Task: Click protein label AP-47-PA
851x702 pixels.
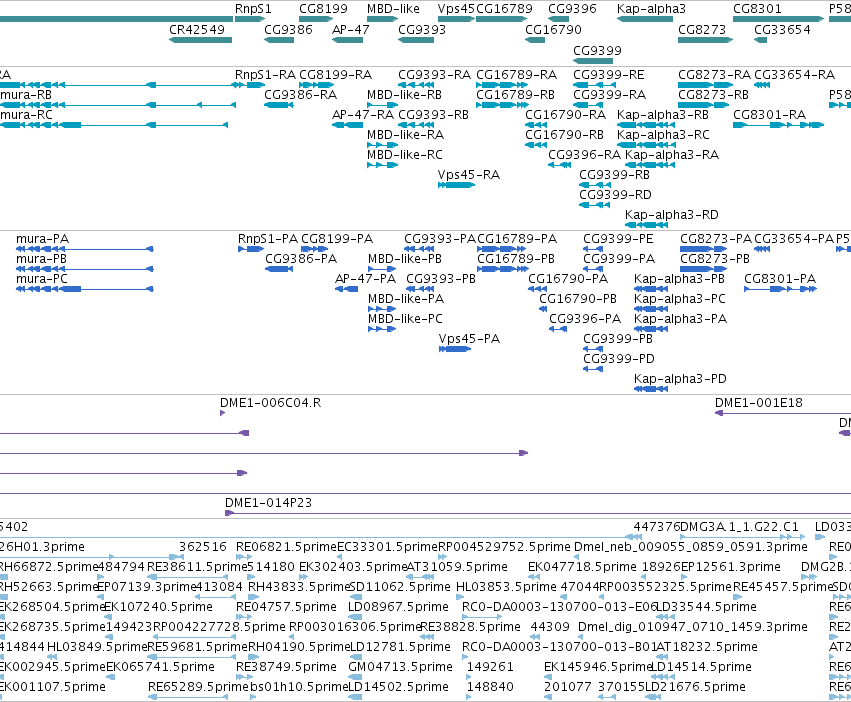Action: point(366,279)
